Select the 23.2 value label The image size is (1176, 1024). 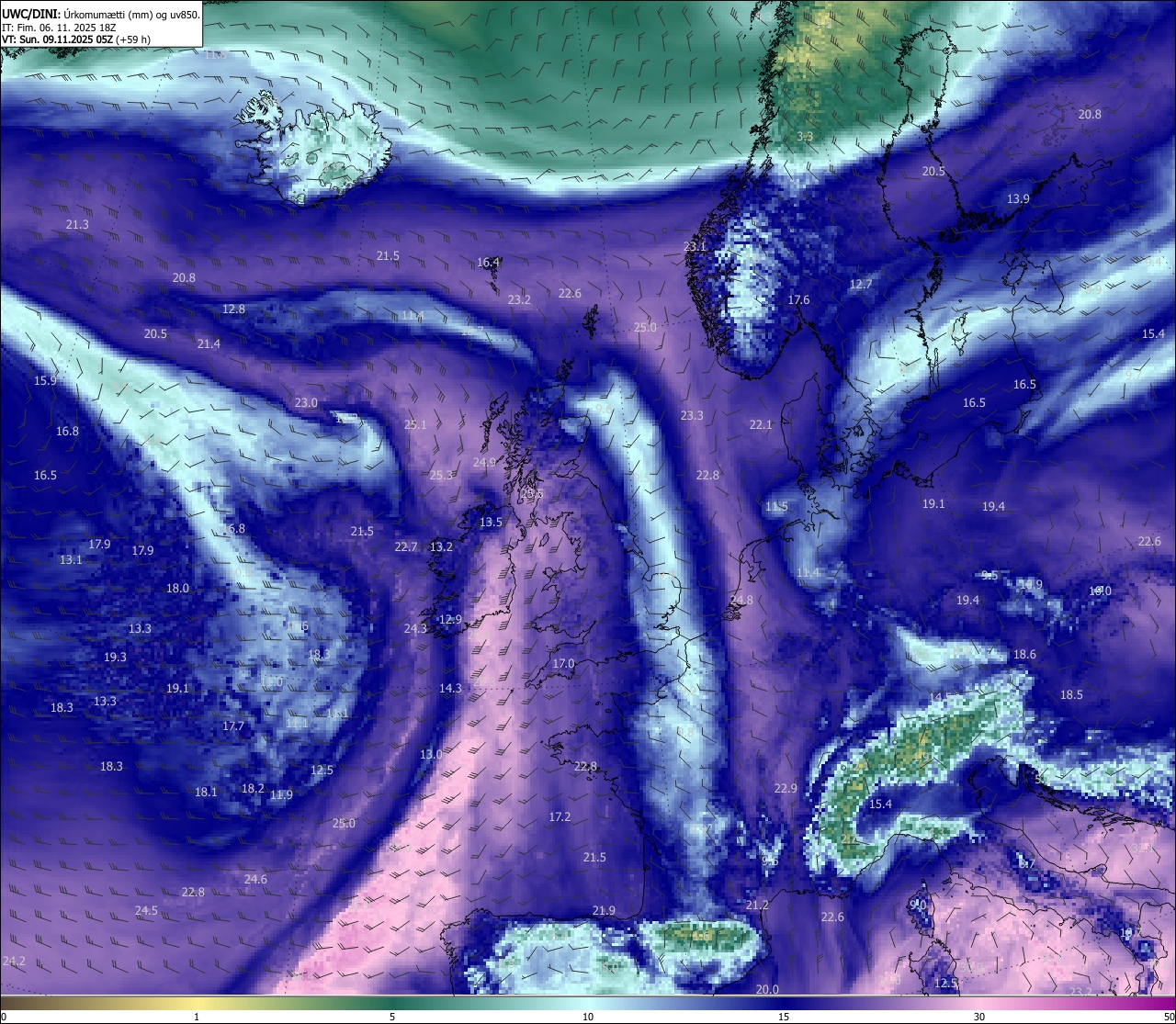[x=519, y=299]
